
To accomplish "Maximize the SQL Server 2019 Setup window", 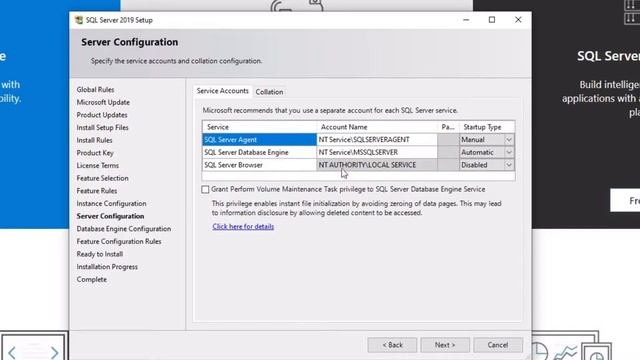I will [x=492, y=20].
